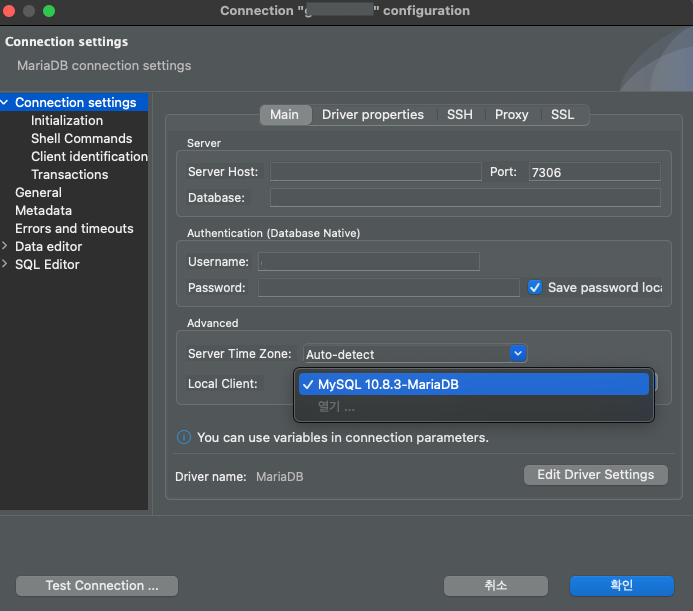The height and width of the screenshot is (611, 693).
Task: Select MySQL 10.8.3-MariaDB local client option
Action: [474, 384]
